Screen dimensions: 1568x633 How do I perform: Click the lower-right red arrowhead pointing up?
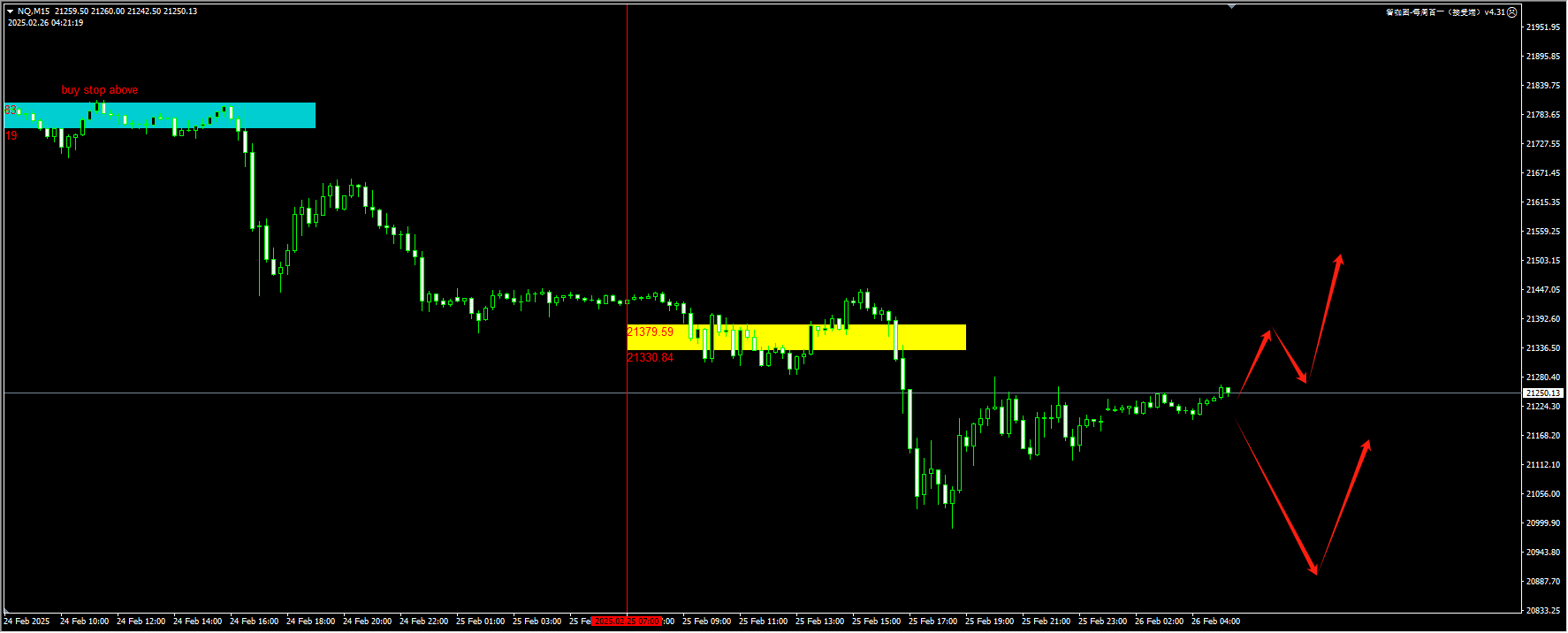coord(1367,443)
